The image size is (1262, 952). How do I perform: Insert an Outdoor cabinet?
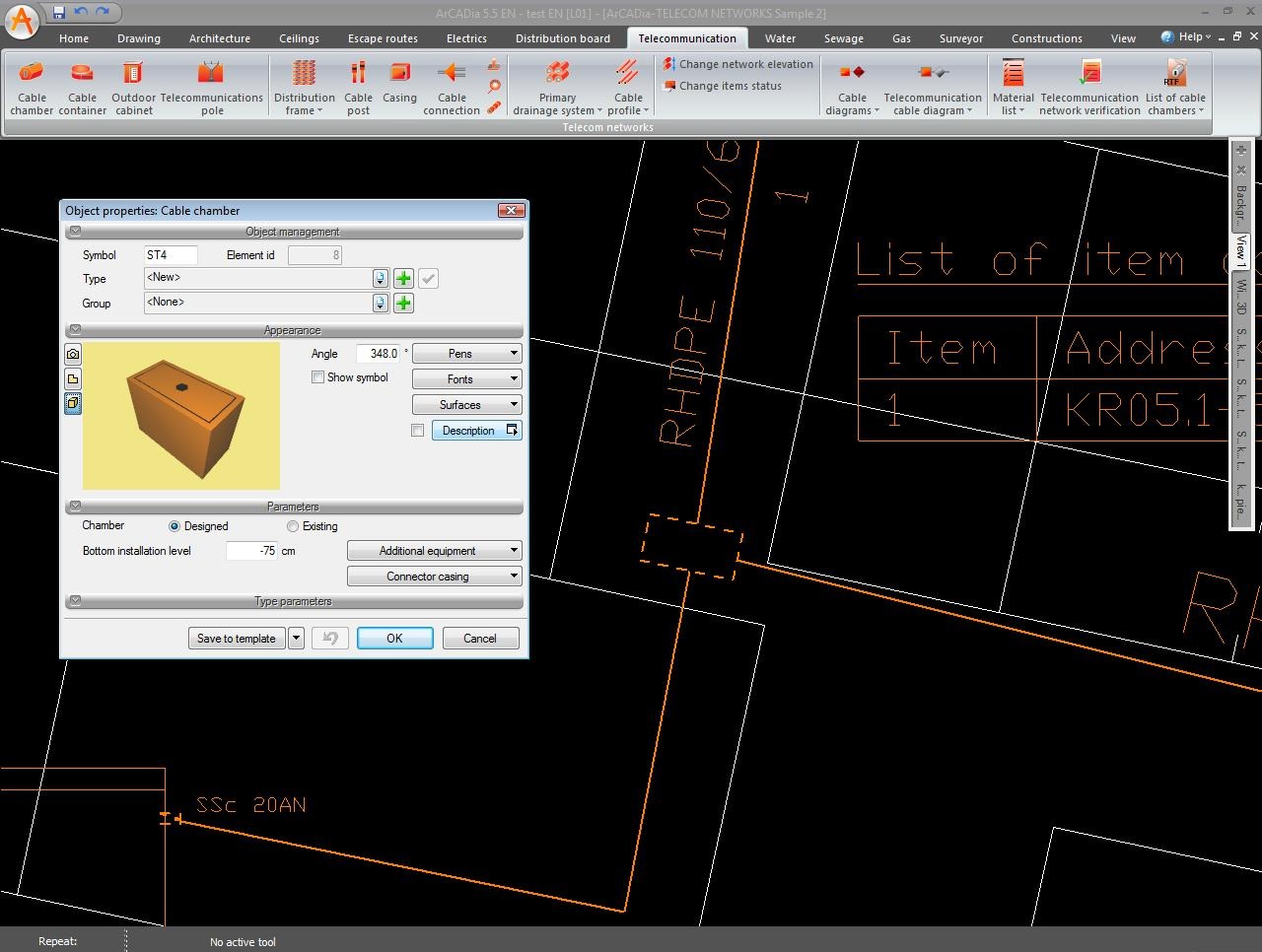click(133, 87)
